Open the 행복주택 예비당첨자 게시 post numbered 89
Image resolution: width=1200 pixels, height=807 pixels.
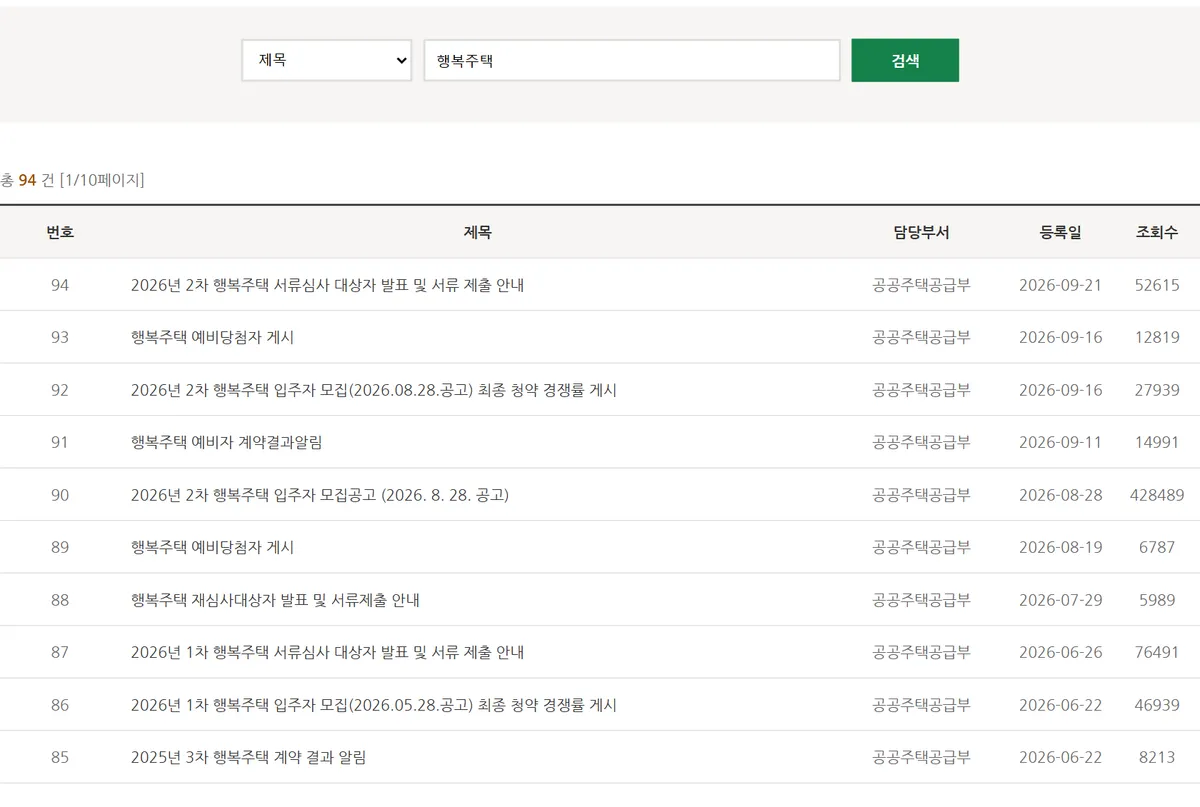[212, 547]
